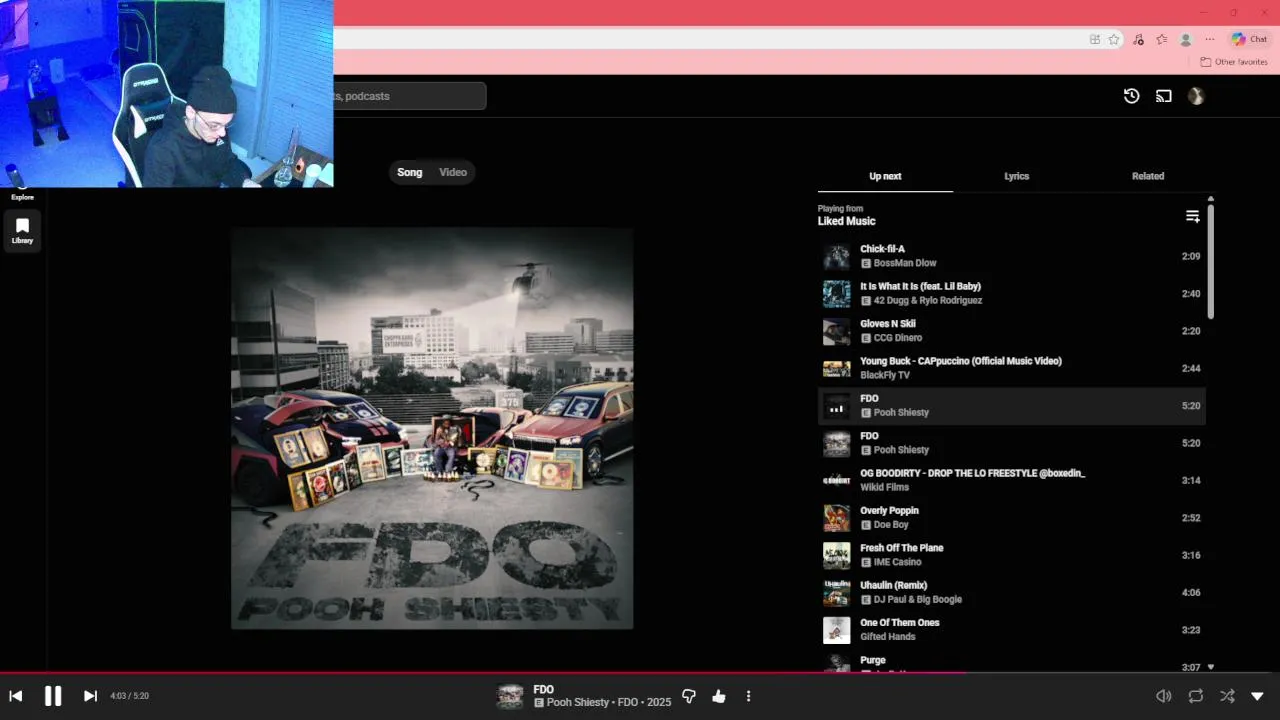Open browser profile icon

(x=1186, y=39)
